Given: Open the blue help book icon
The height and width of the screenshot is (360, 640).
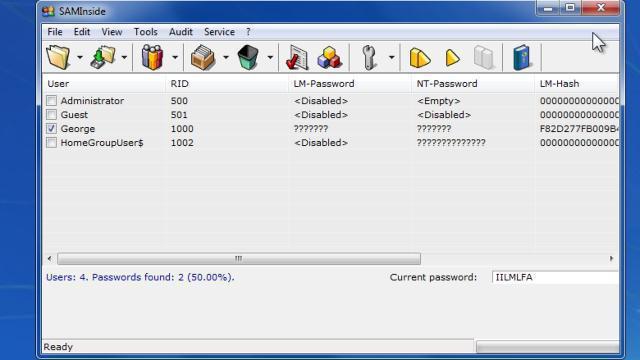Looking at the screenshot, I should pos(522,57).
